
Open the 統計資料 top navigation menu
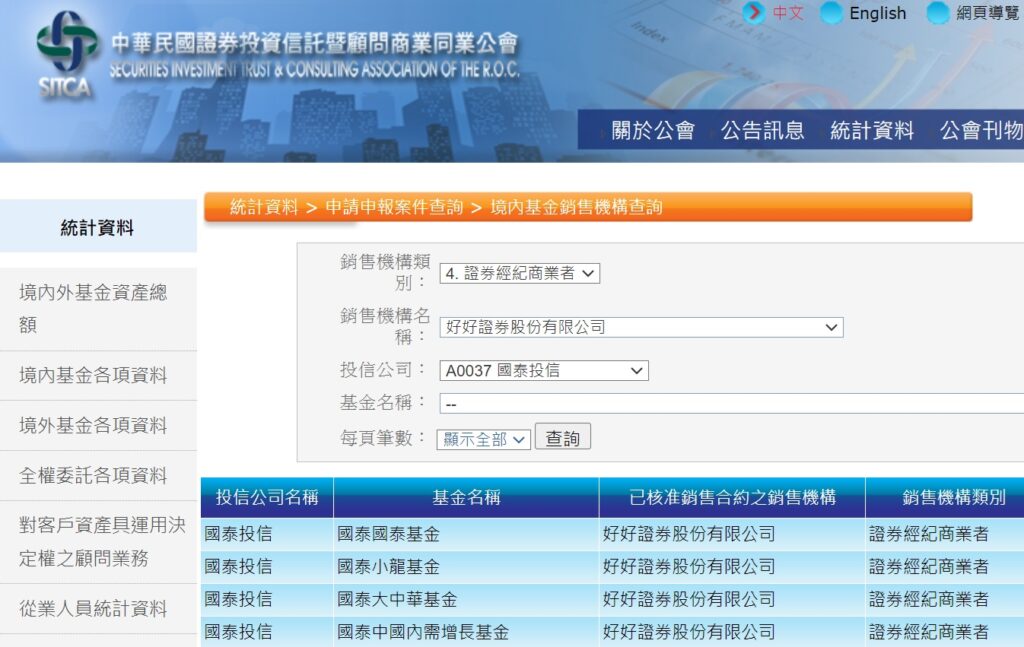[x=872, y=131]
